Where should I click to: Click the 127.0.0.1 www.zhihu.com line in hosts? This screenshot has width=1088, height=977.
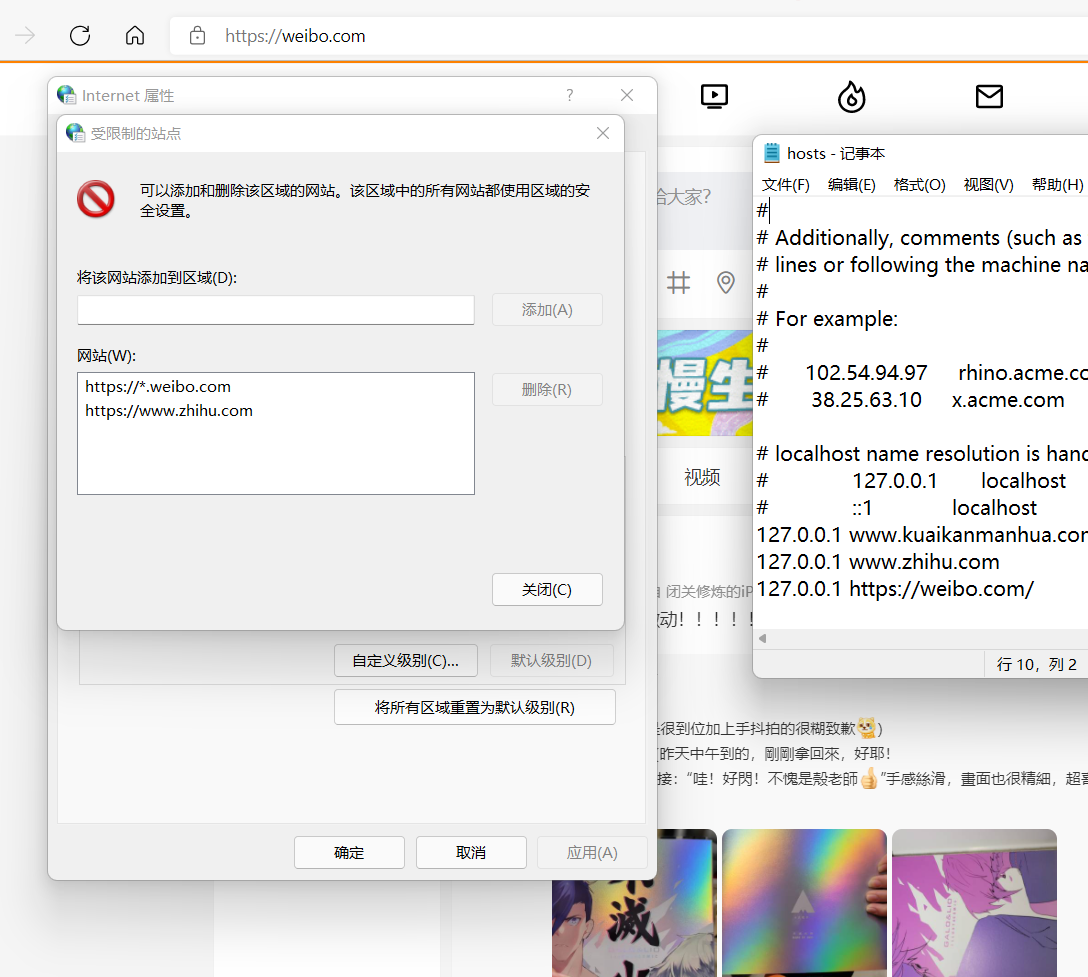pos(878,562)
